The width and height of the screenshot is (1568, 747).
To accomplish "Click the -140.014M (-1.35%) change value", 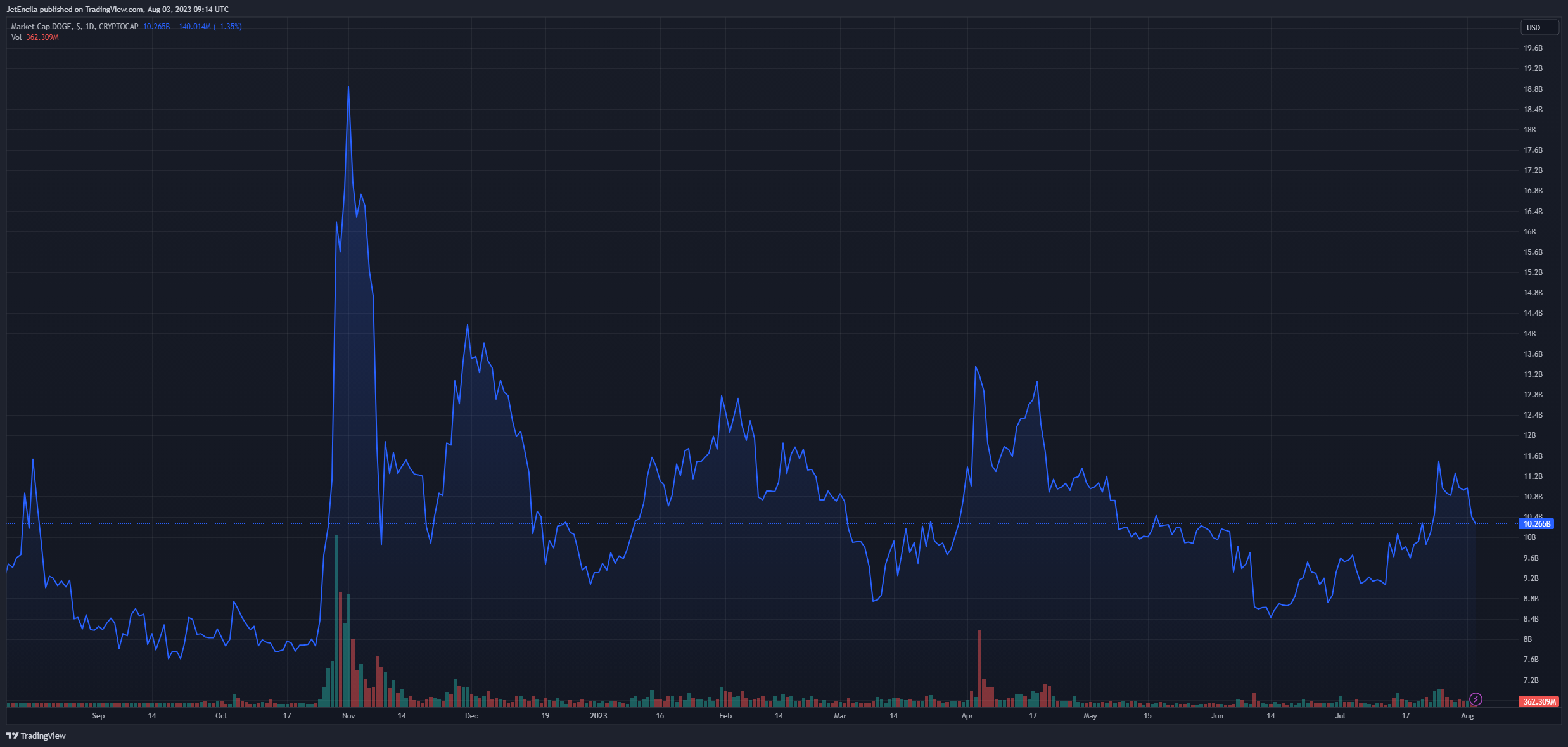I will point(208,27).
